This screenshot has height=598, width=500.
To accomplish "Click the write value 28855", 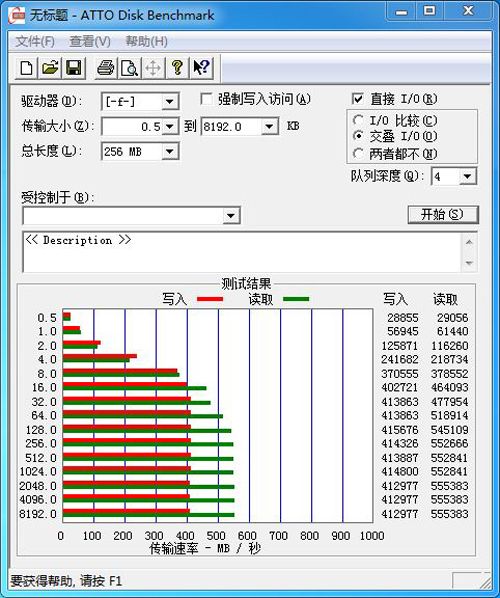I will [403, 318].
